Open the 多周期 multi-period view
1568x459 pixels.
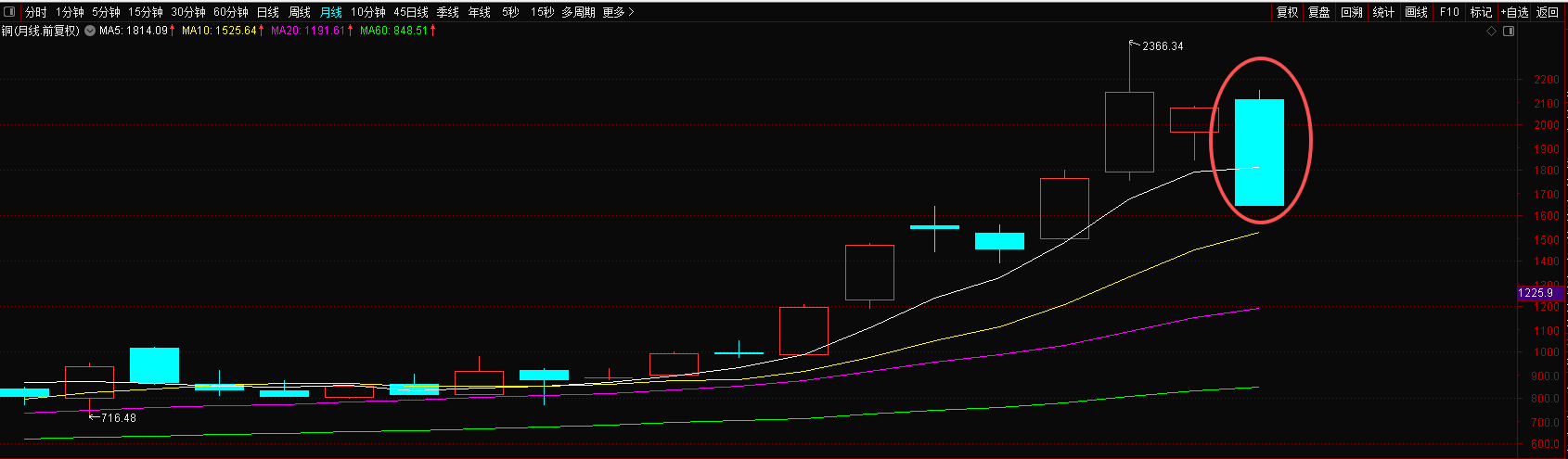[x=578, y=12]
